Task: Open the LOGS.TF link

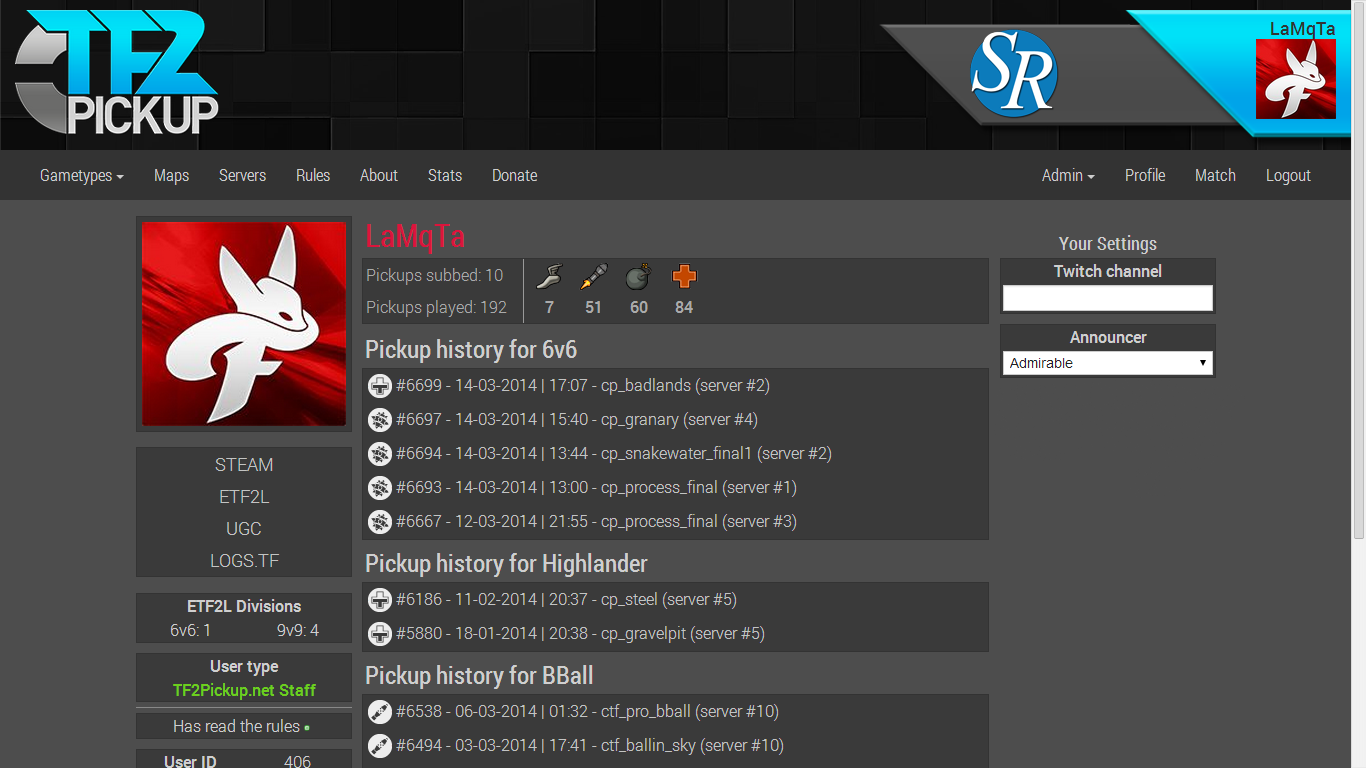Action: click(244, 561)
